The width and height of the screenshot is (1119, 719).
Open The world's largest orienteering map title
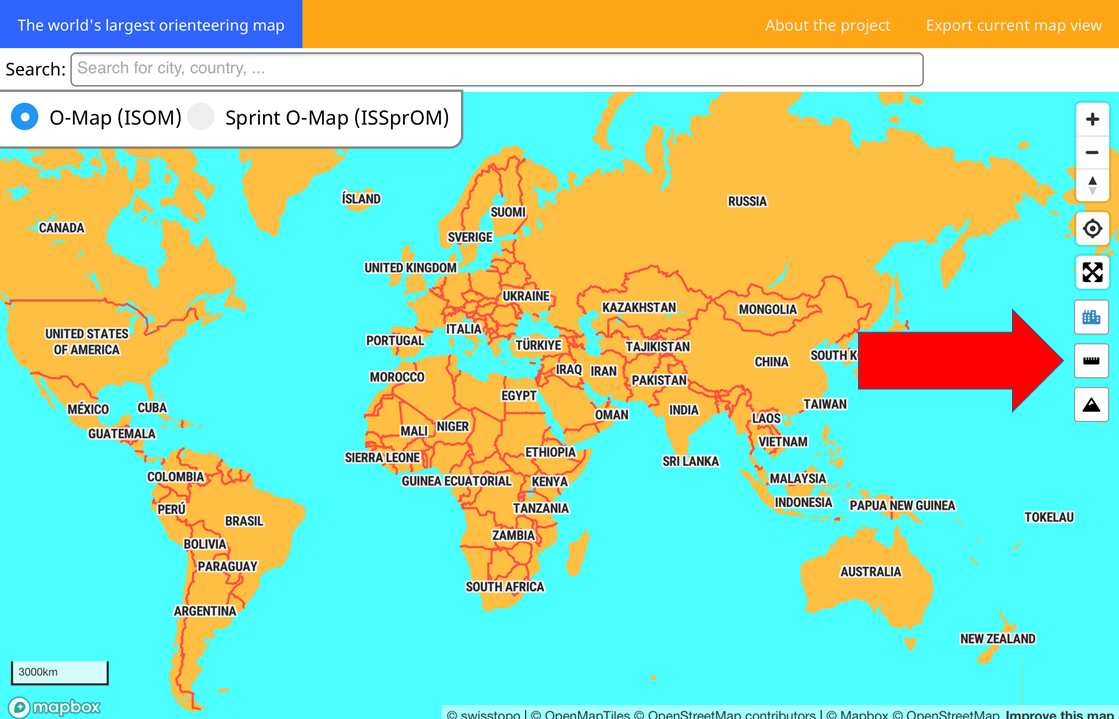tap(151, 25)
